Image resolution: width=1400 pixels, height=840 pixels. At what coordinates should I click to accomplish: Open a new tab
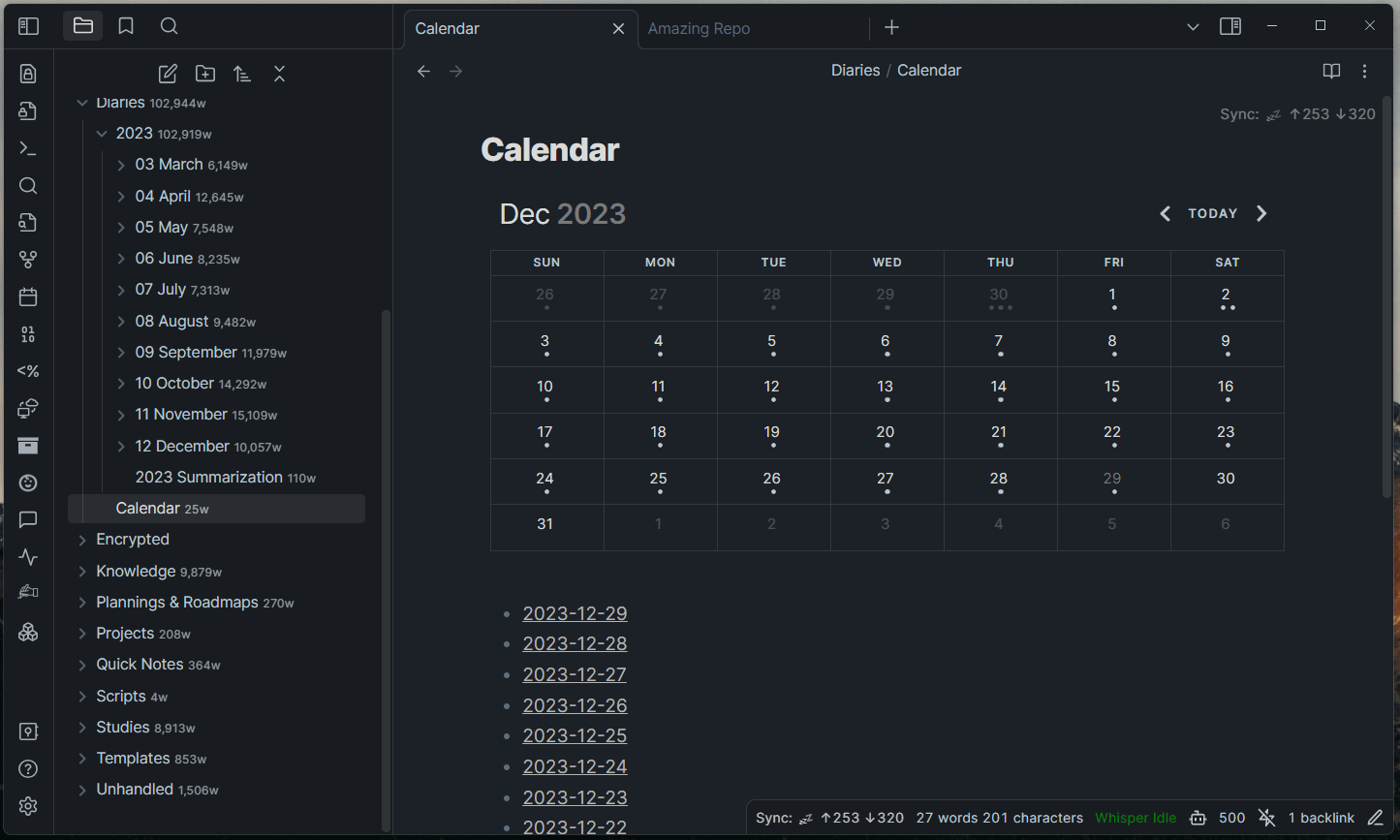coord(891,28)
